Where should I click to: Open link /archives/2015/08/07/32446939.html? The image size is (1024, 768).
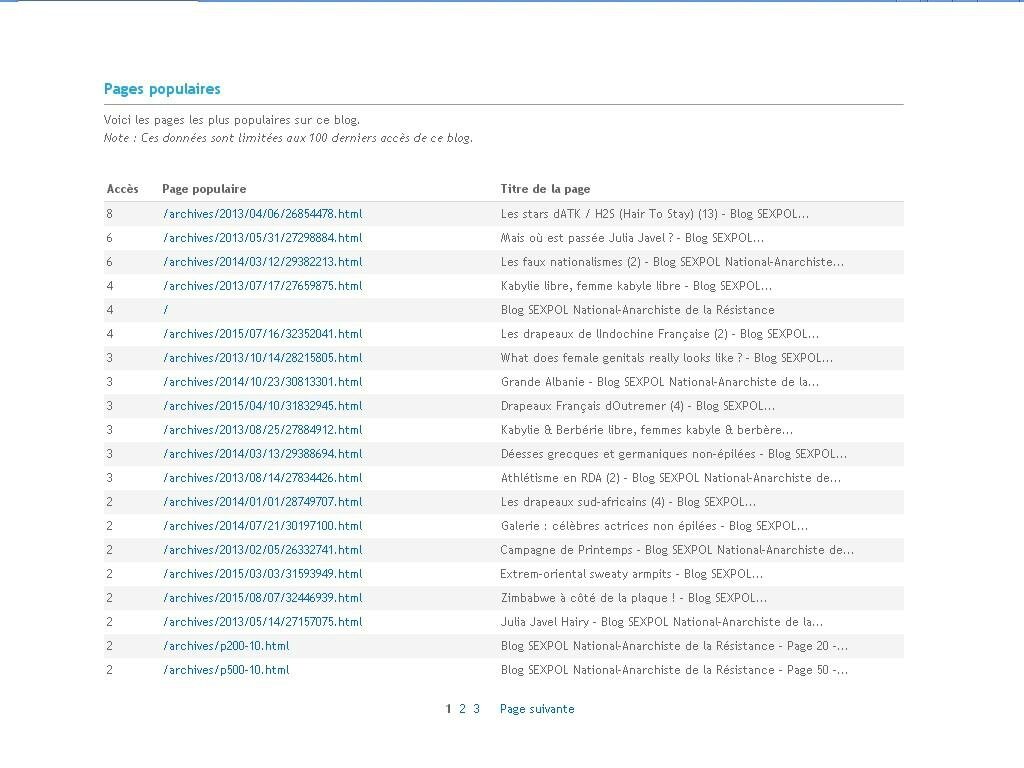[263, 598]
